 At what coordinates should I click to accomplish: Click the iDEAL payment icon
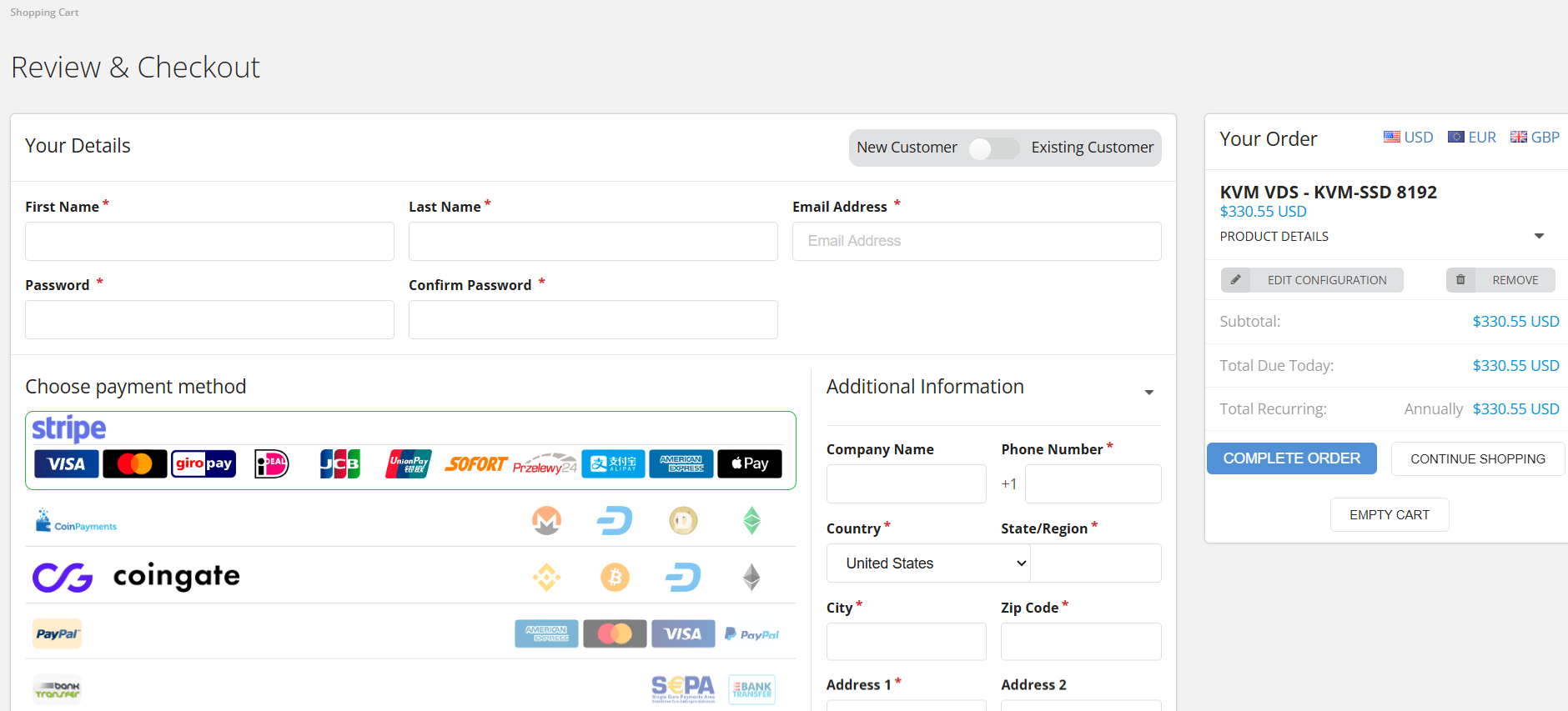click(272, 463)
